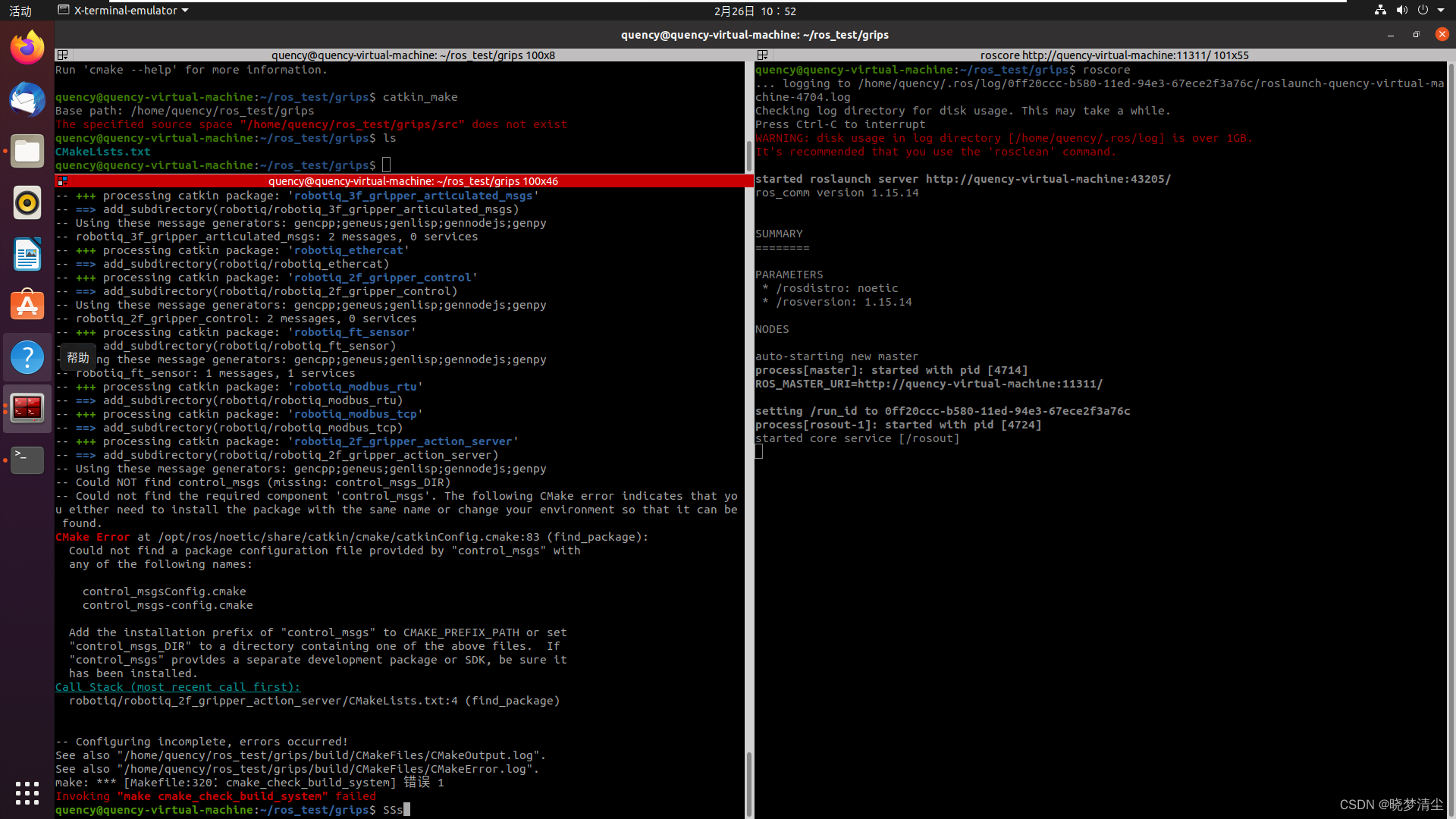Show all applications grid
This screenshot has width=1456, height=819.
click(27, 792)
